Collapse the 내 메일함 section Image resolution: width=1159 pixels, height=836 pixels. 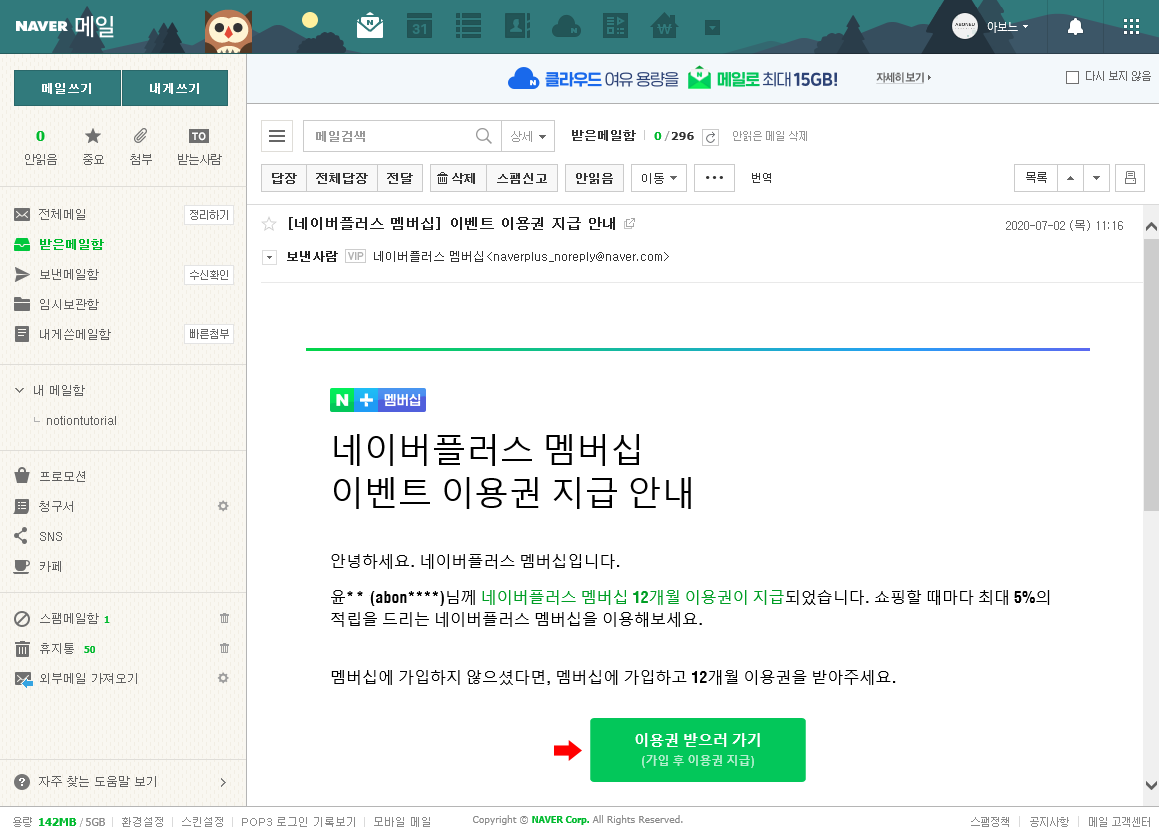pos(19,390)
